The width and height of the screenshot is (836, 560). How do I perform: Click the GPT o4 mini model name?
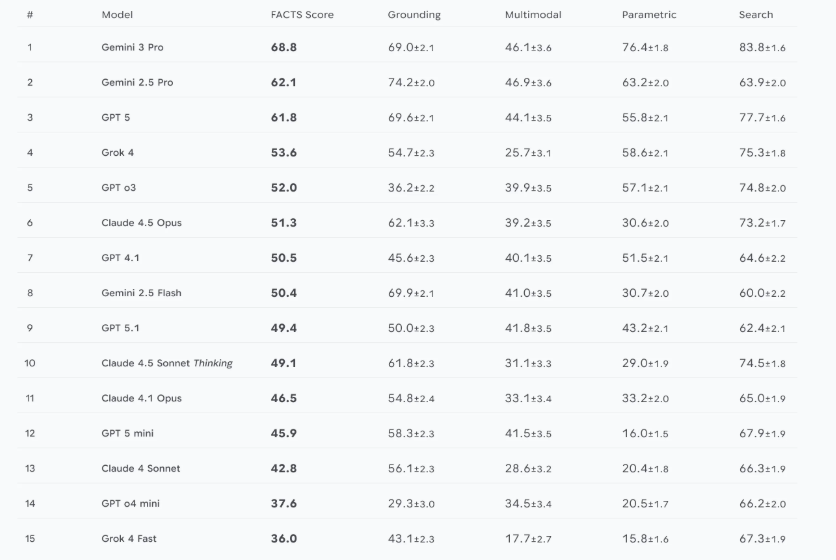point(131,504)
